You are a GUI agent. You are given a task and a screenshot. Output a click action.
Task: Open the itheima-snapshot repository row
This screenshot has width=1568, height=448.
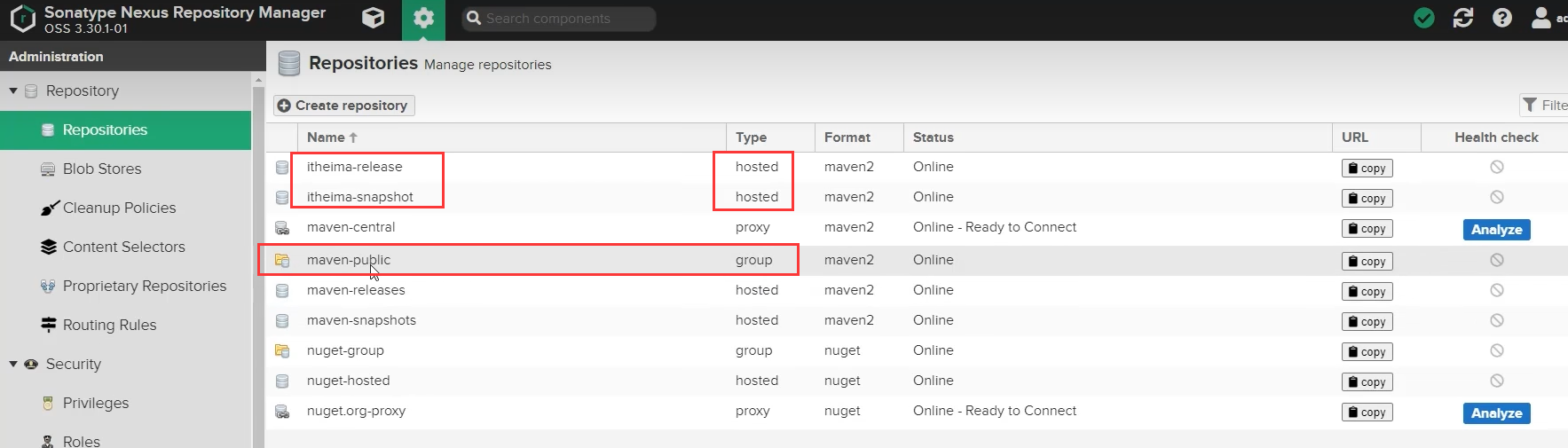coord(359,197)
